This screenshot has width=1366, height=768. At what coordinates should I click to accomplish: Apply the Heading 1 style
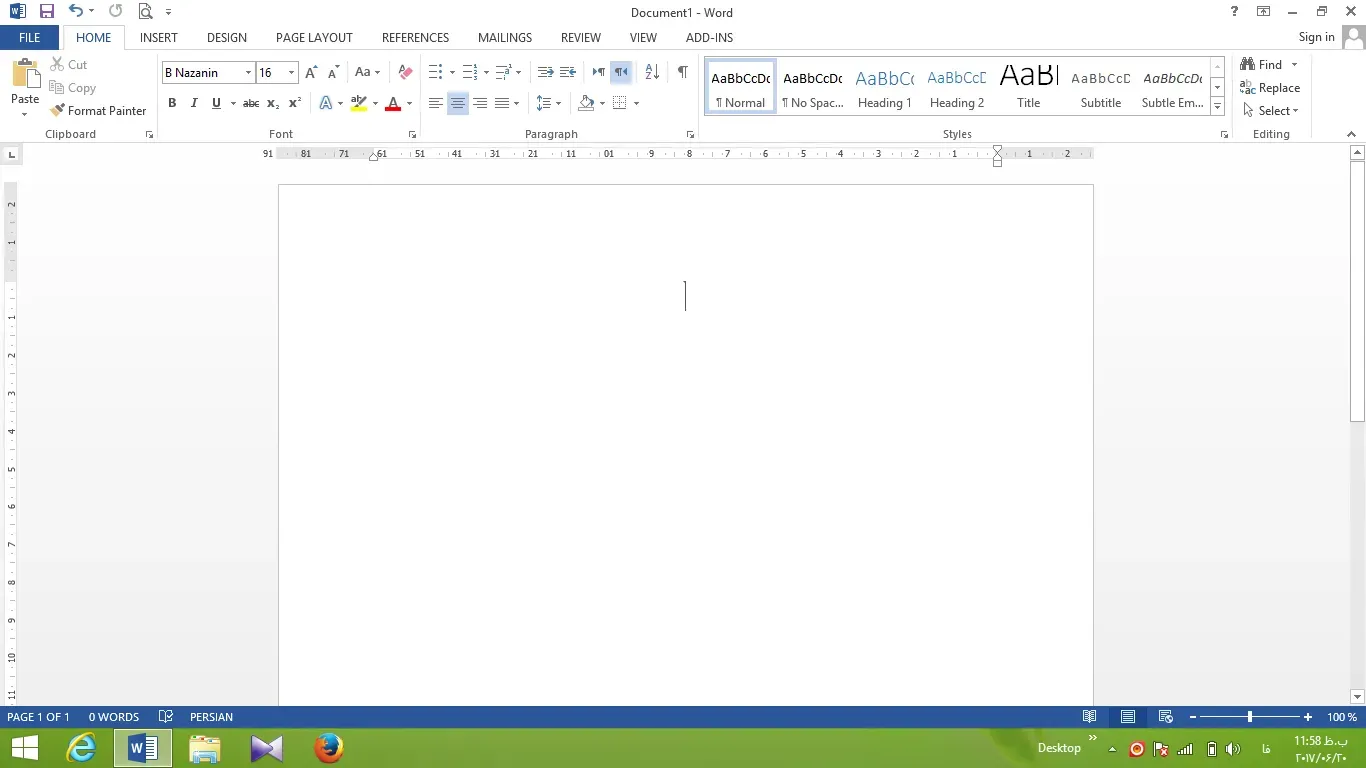(885, 87)
